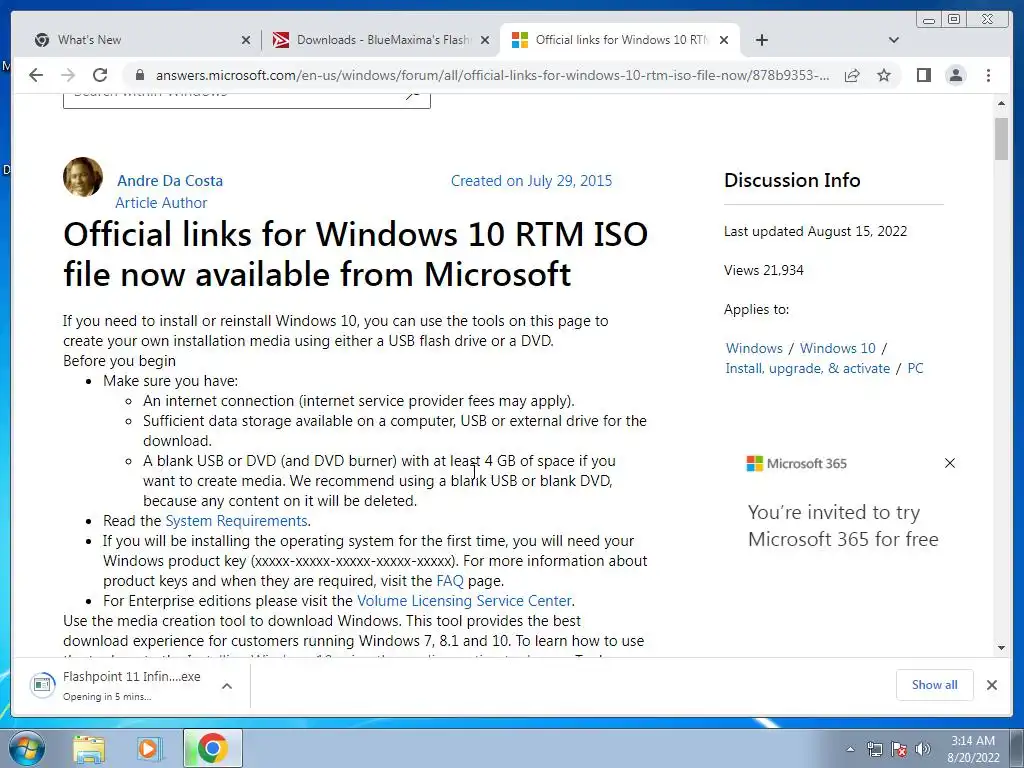The height and width of the screenshot is (768, 1024).
Task: Close the Official links tab
Action: [724, 40]
